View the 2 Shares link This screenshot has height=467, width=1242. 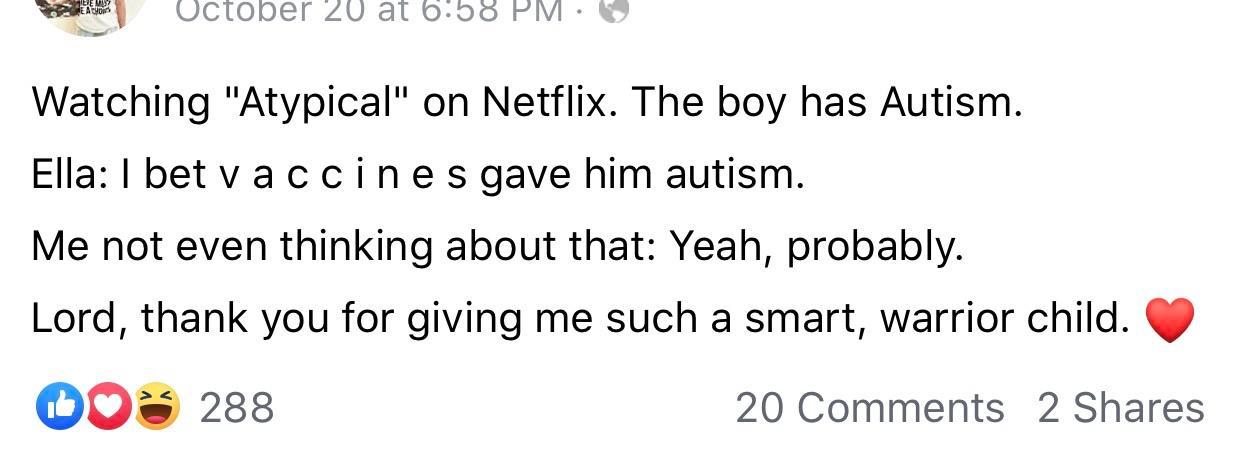point(1121,408)
